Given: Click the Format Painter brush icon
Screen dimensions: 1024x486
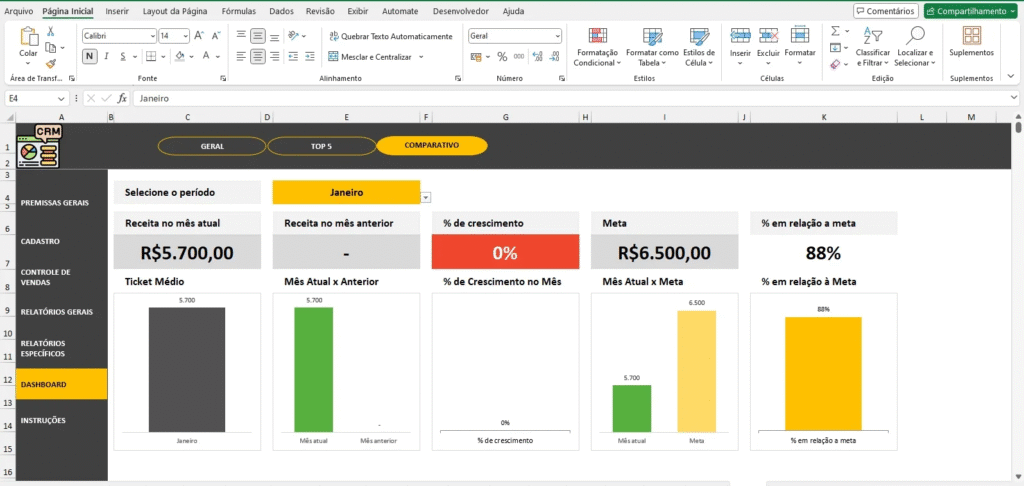Looking at the screenshot, I should (51, 63).
